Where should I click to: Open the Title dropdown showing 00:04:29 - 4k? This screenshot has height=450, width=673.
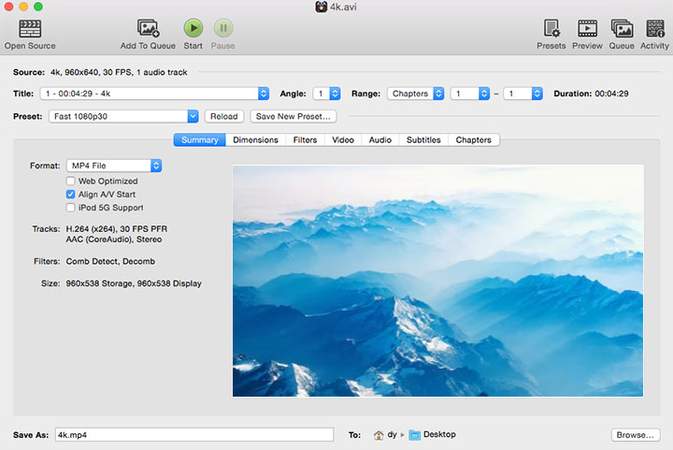tap(155, 93)
